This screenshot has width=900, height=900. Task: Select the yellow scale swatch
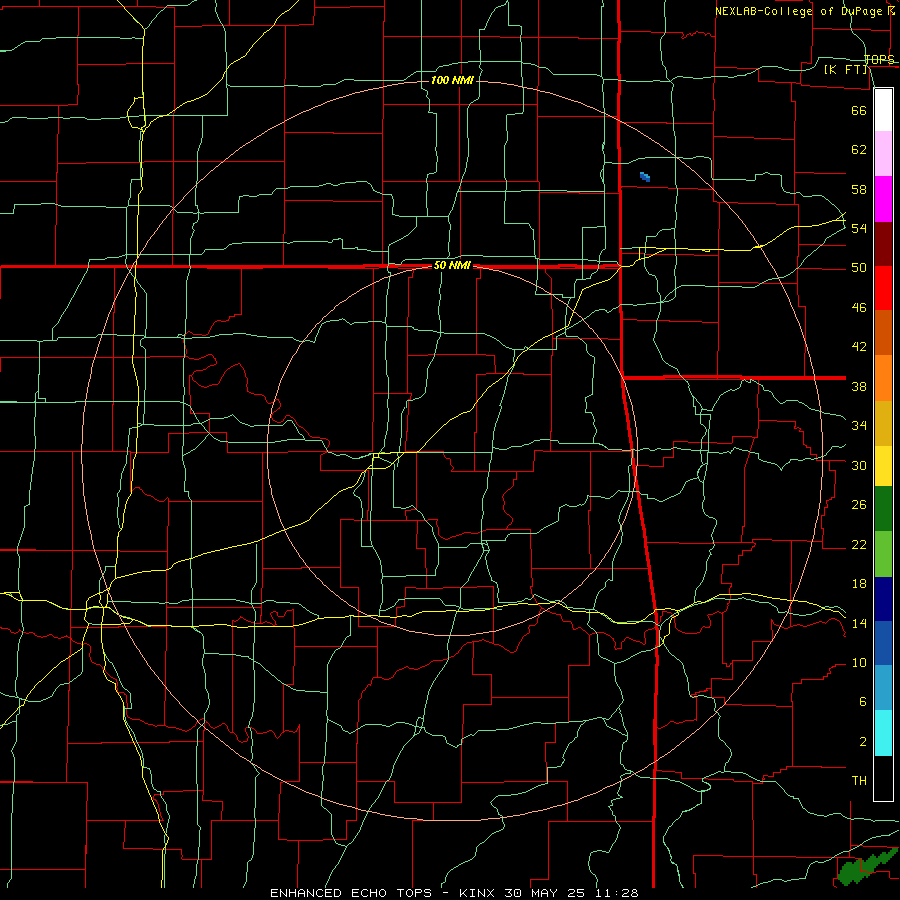click(883, 466)
